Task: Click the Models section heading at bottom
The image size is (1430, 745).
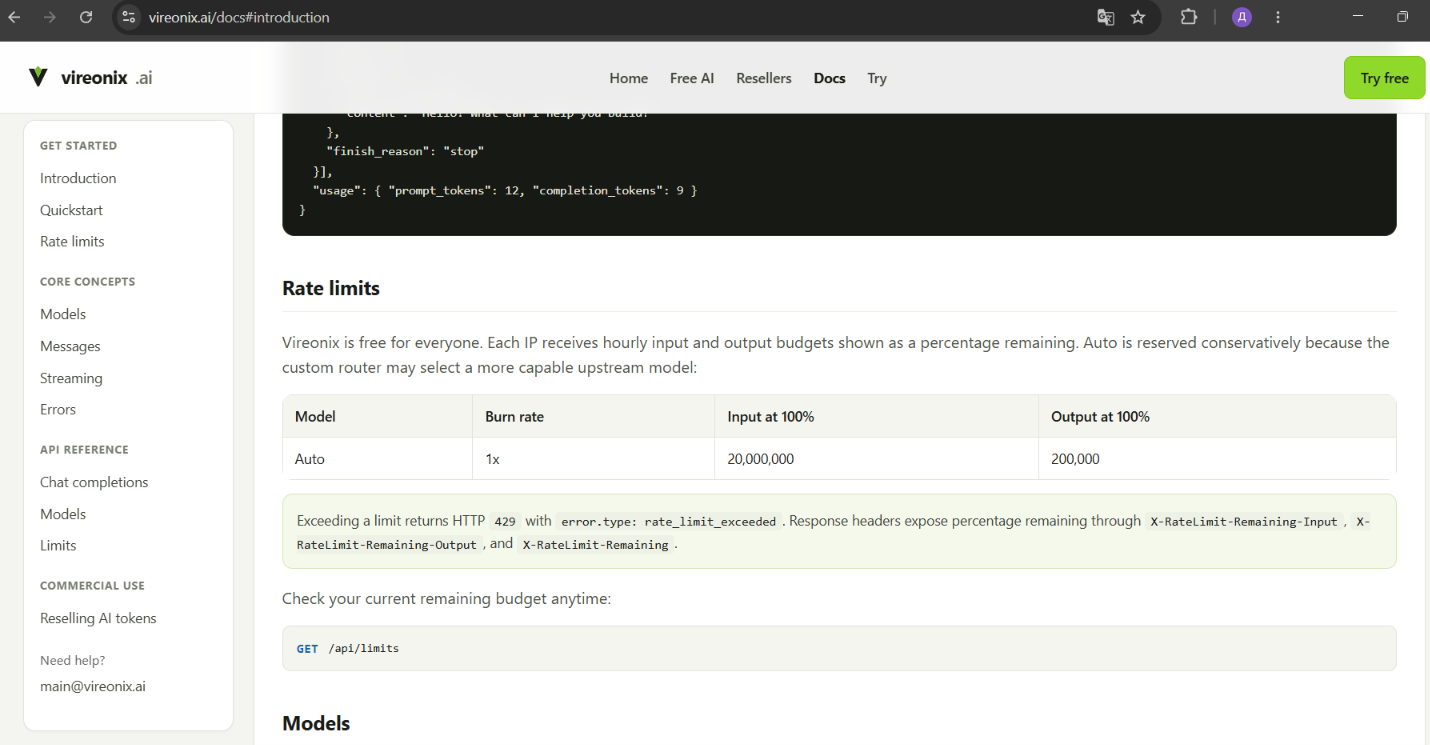Action: (316, 723)
